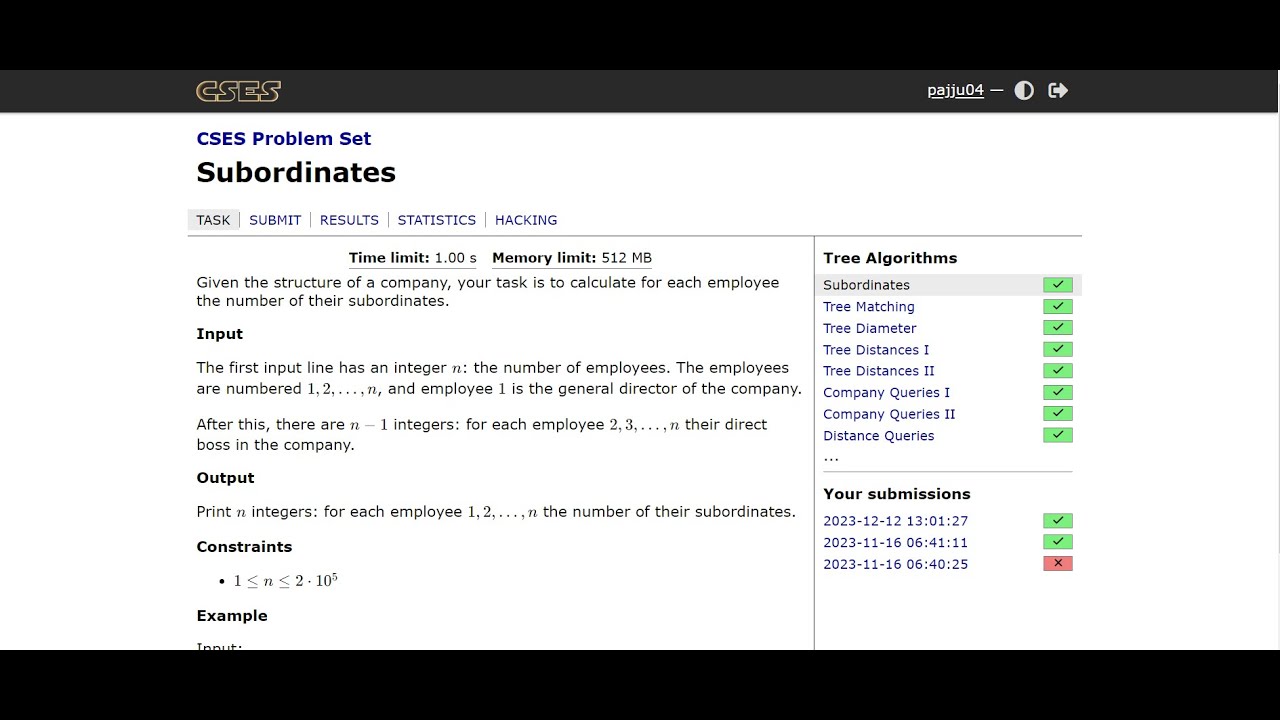Click the Tree Algorithms heading

click(x=890, y=258)
